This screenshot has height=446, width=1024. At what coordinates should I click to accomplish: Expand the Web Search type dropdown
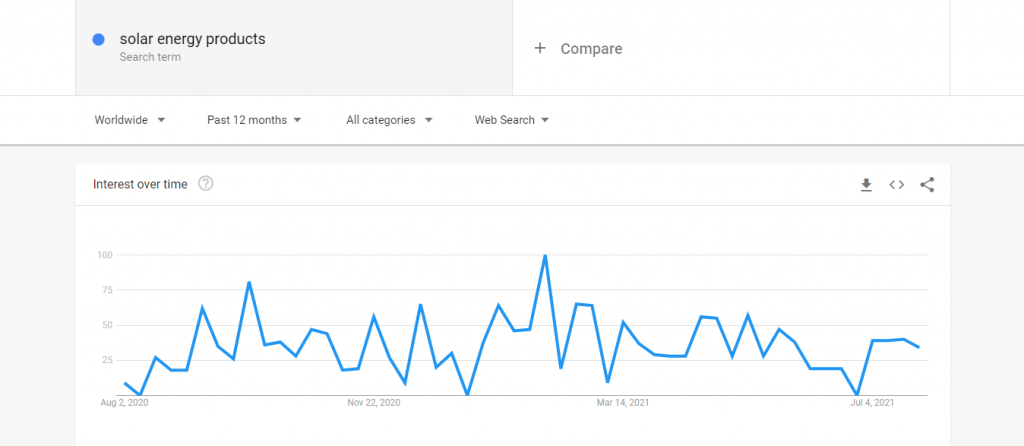(511, 120)
